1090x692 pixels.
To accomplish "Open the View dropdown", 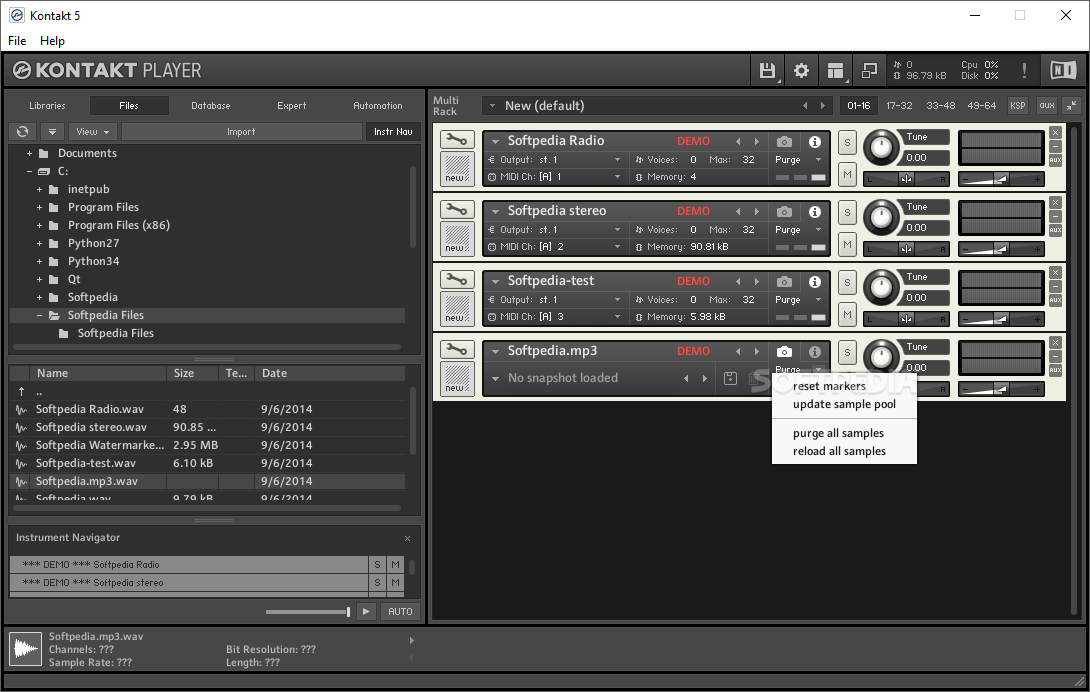I will pyautogui.click(x=92, y=131).
